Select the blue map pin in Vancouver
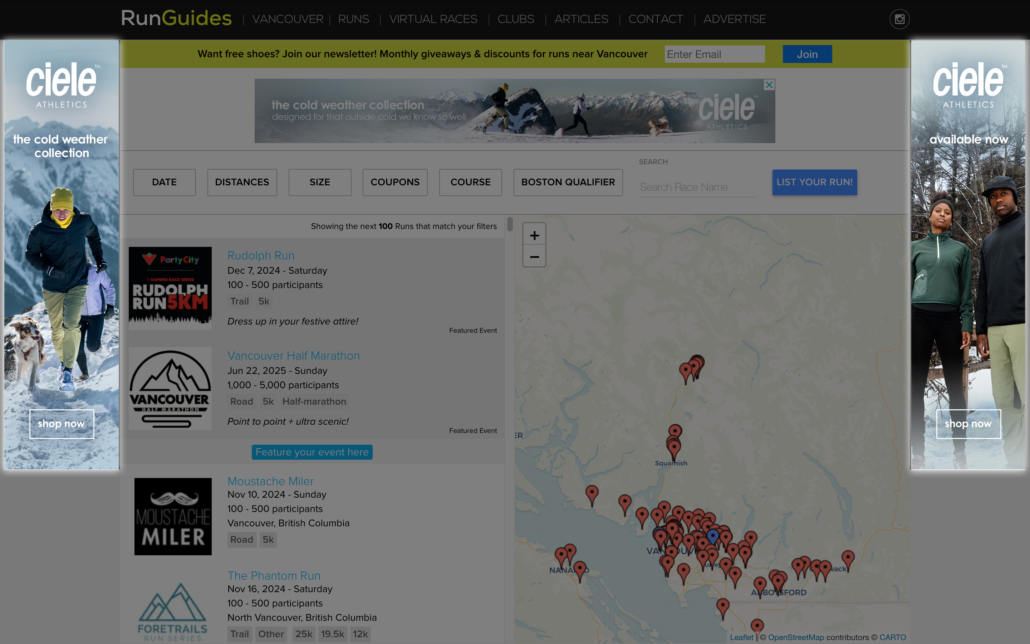 pos(713,538)
